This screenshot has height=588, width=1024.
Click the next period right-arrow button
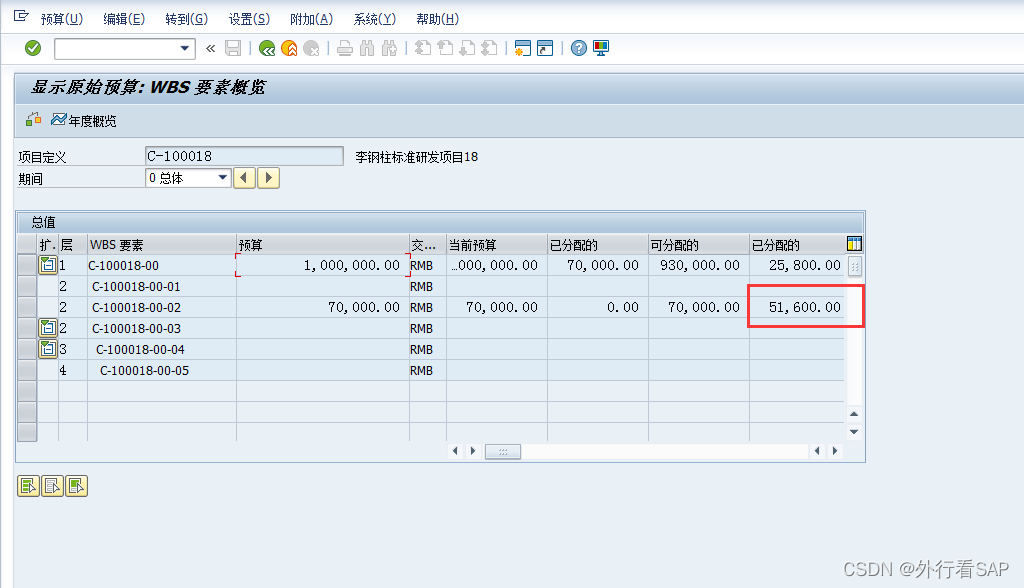269,178
